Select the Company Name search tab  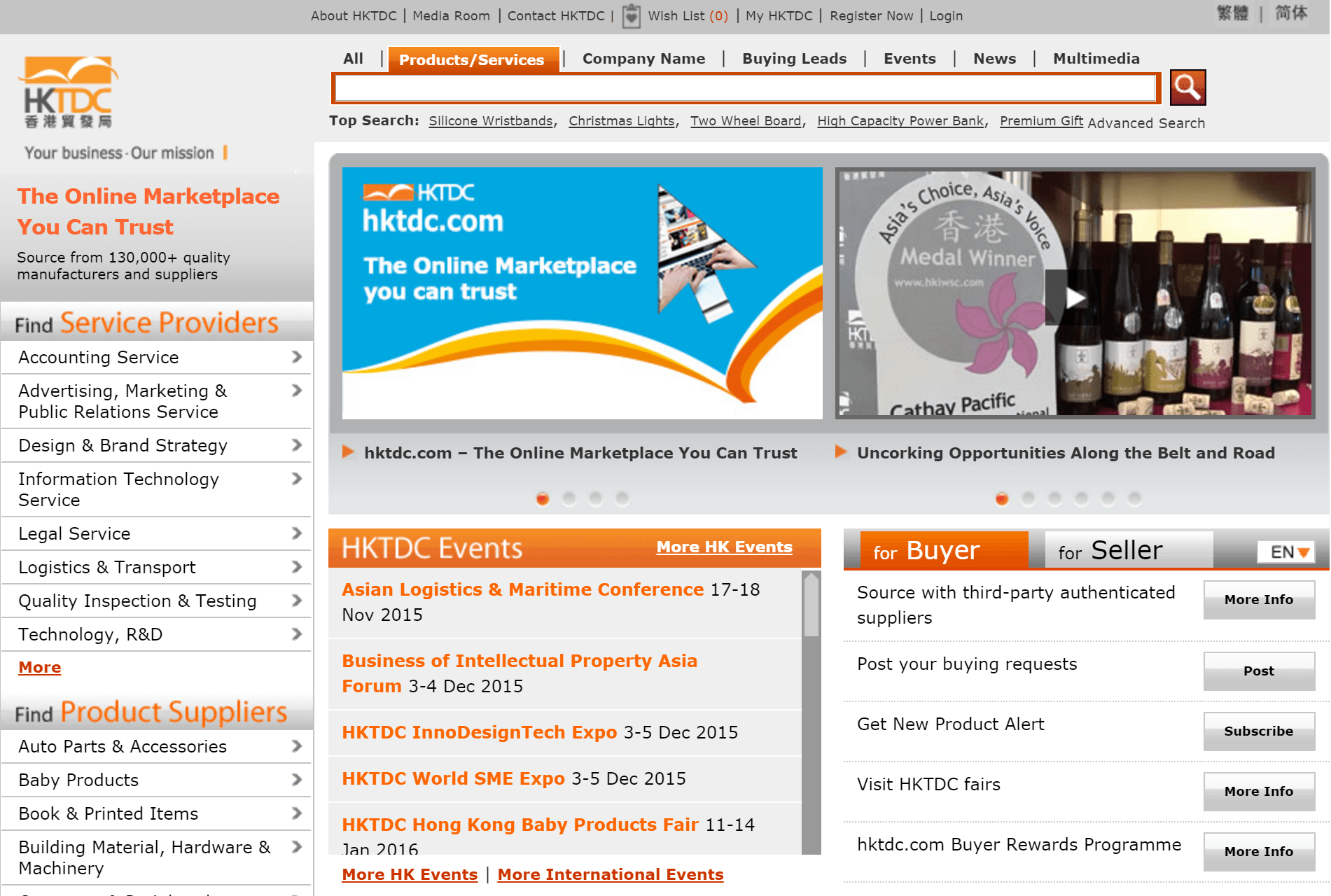643,59
